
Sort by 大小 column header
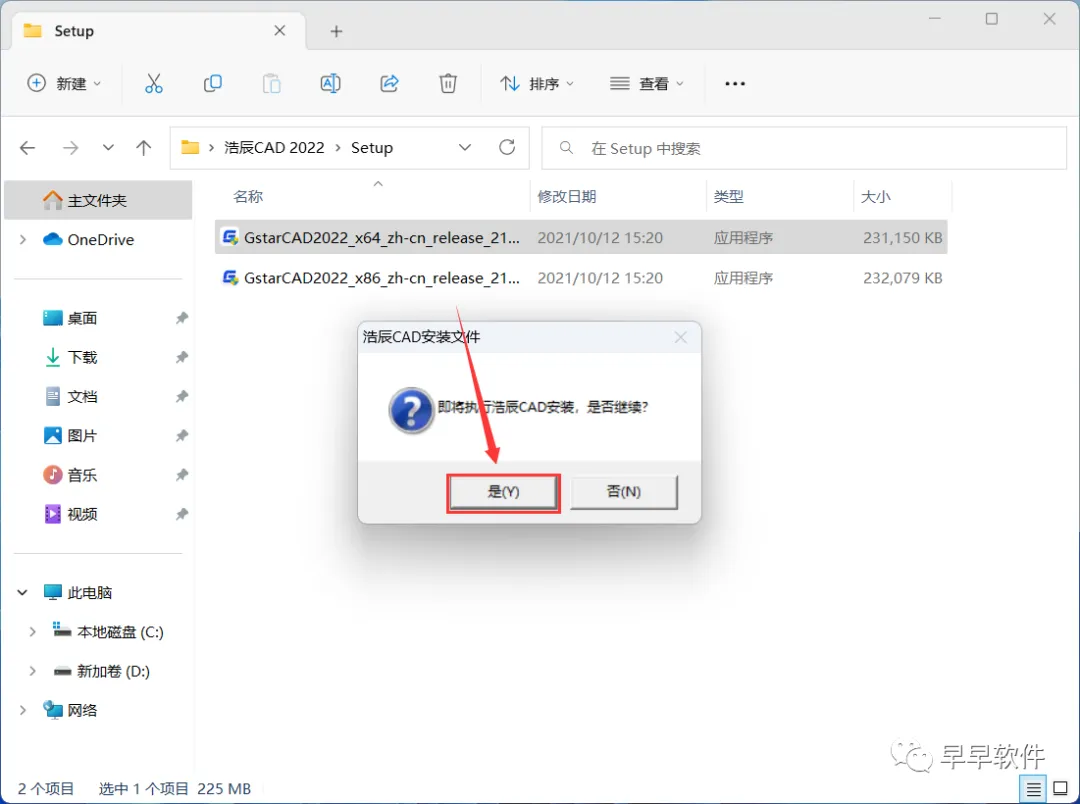click(875, 196)
